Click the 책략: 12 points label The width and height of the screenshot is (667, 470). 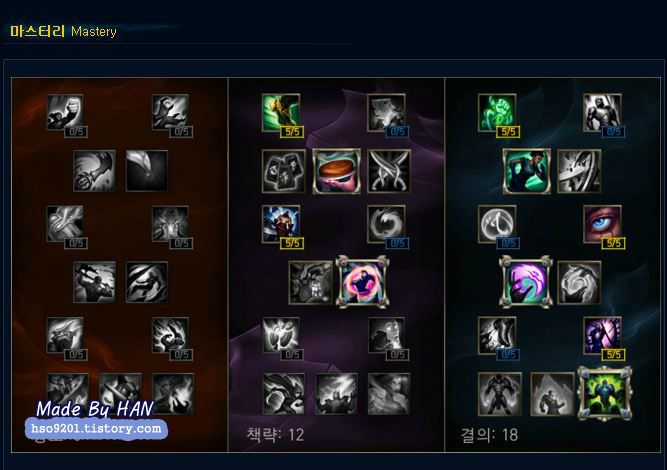(275, 435)
